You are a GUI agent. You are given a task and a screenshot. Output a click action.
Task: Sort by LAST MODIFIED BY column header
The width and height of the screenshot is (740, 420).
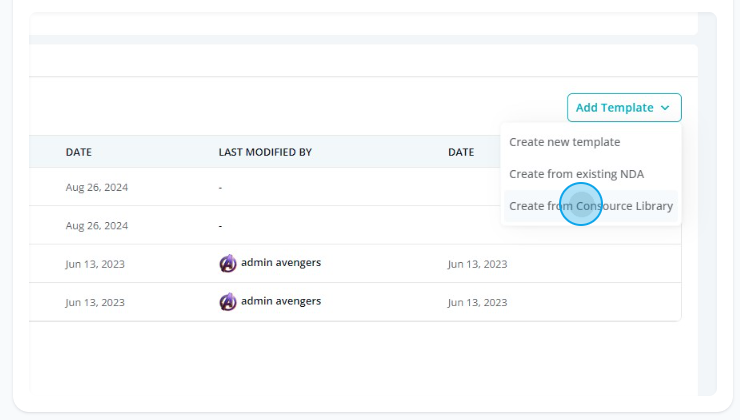coord(265,152)
